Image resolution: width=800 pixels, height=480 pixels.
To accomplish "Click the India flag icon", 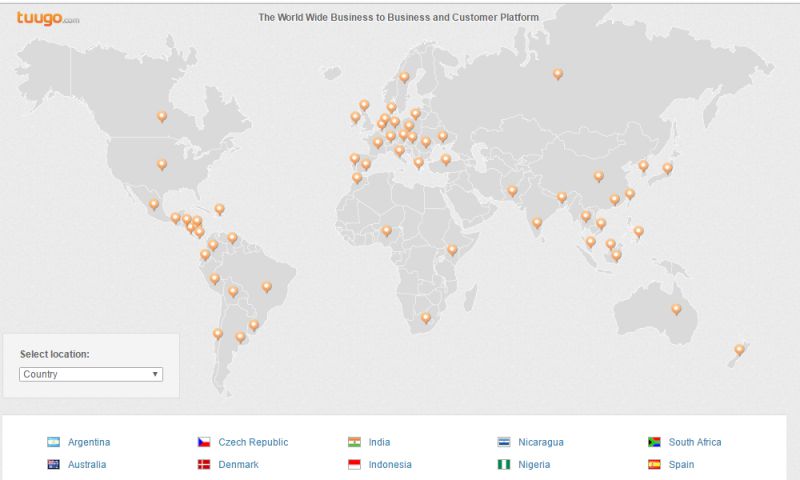I will point(355,442).
